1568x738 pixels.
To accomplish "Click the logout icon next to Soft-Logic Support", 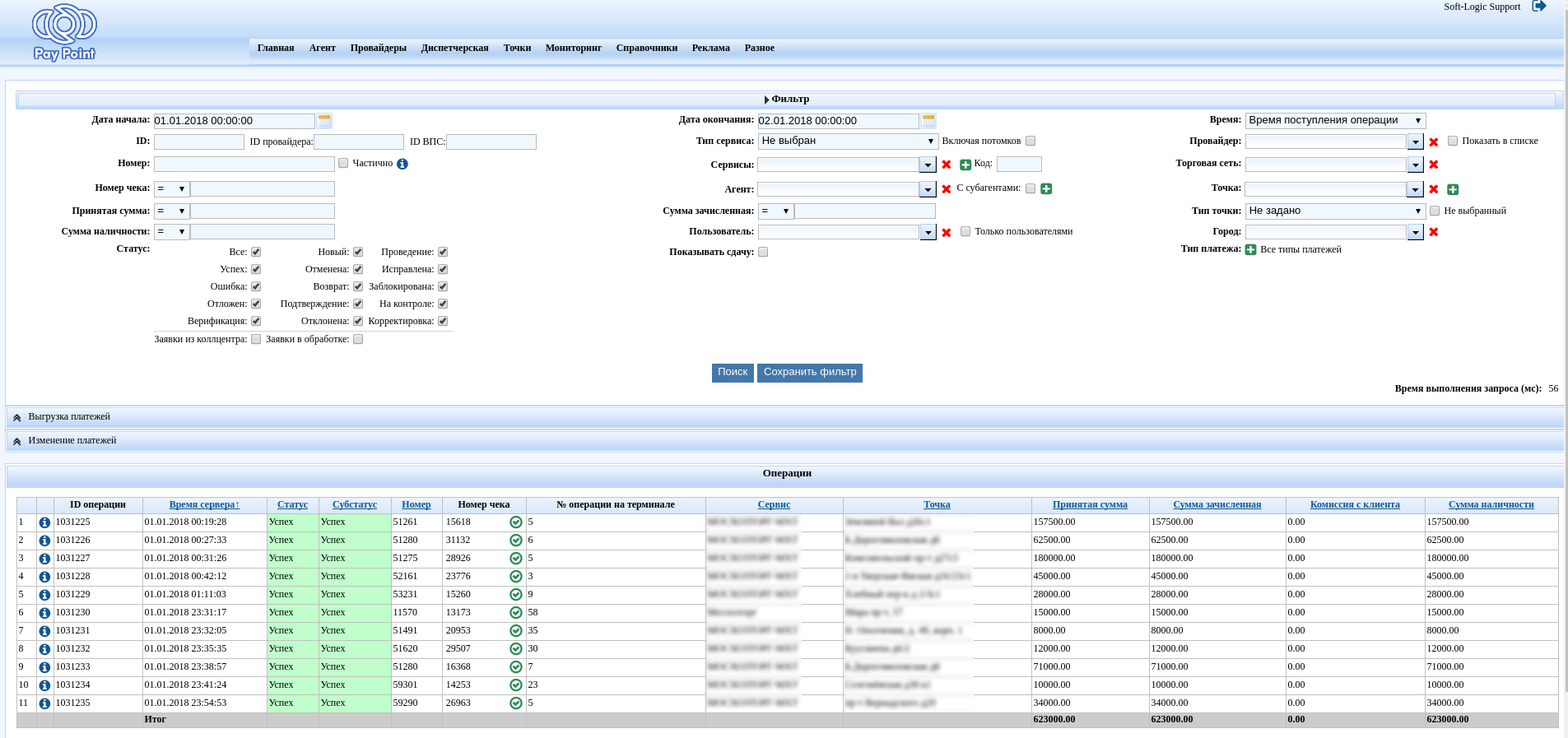I will click(1538, 7).
